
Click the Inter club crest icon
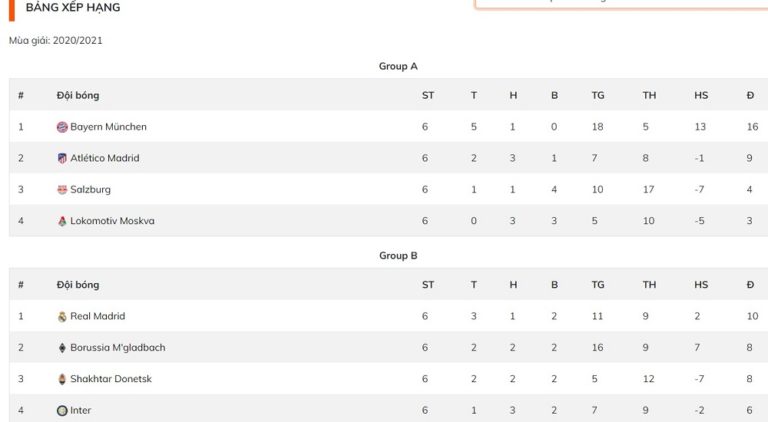pos(62,410)
